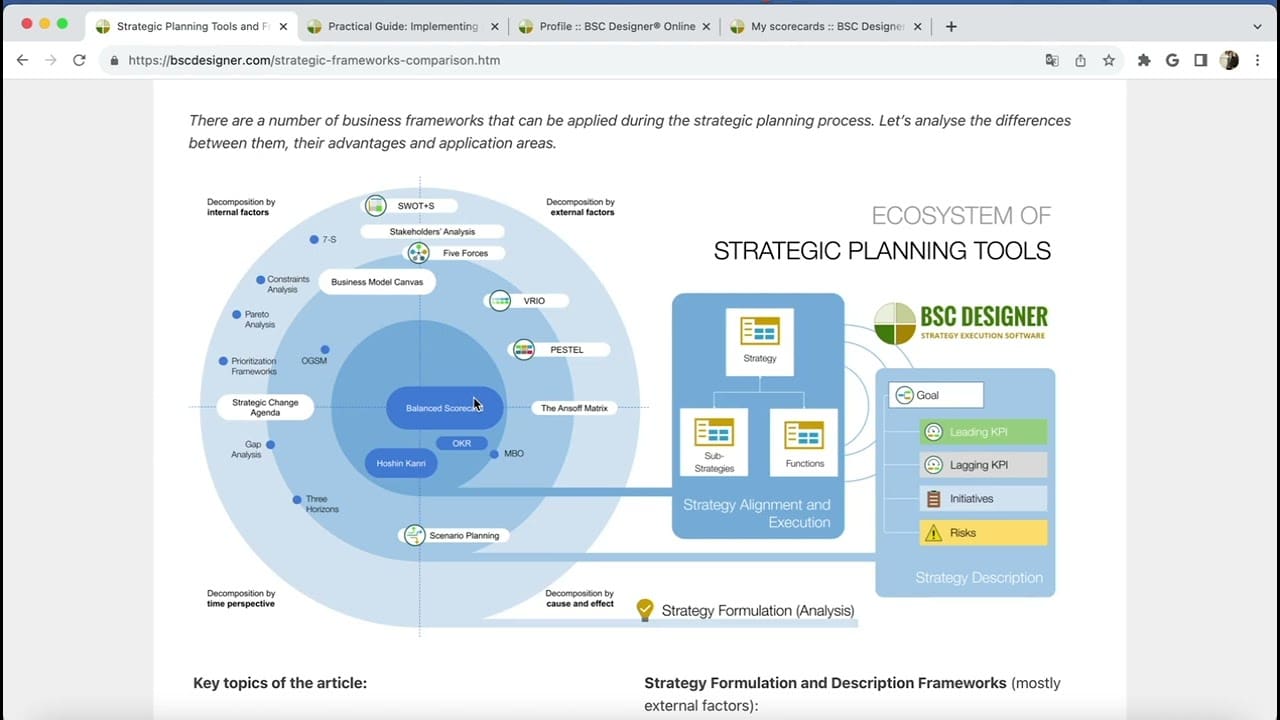Viewport: 1280px width, 720px height.
Task: Click the Balanced Scorecard bubble
Action: pyautogui.click(x=444, y=408)
